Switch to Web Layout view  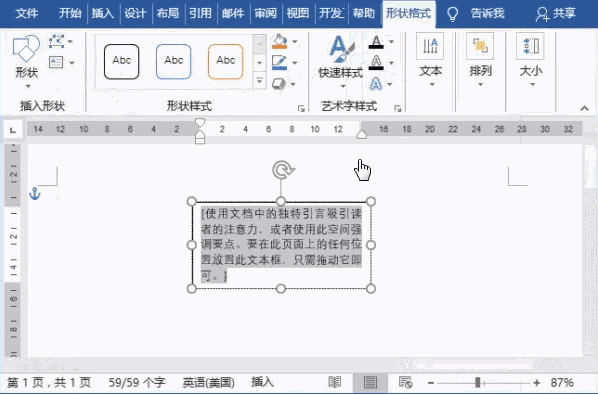point(405,382)
